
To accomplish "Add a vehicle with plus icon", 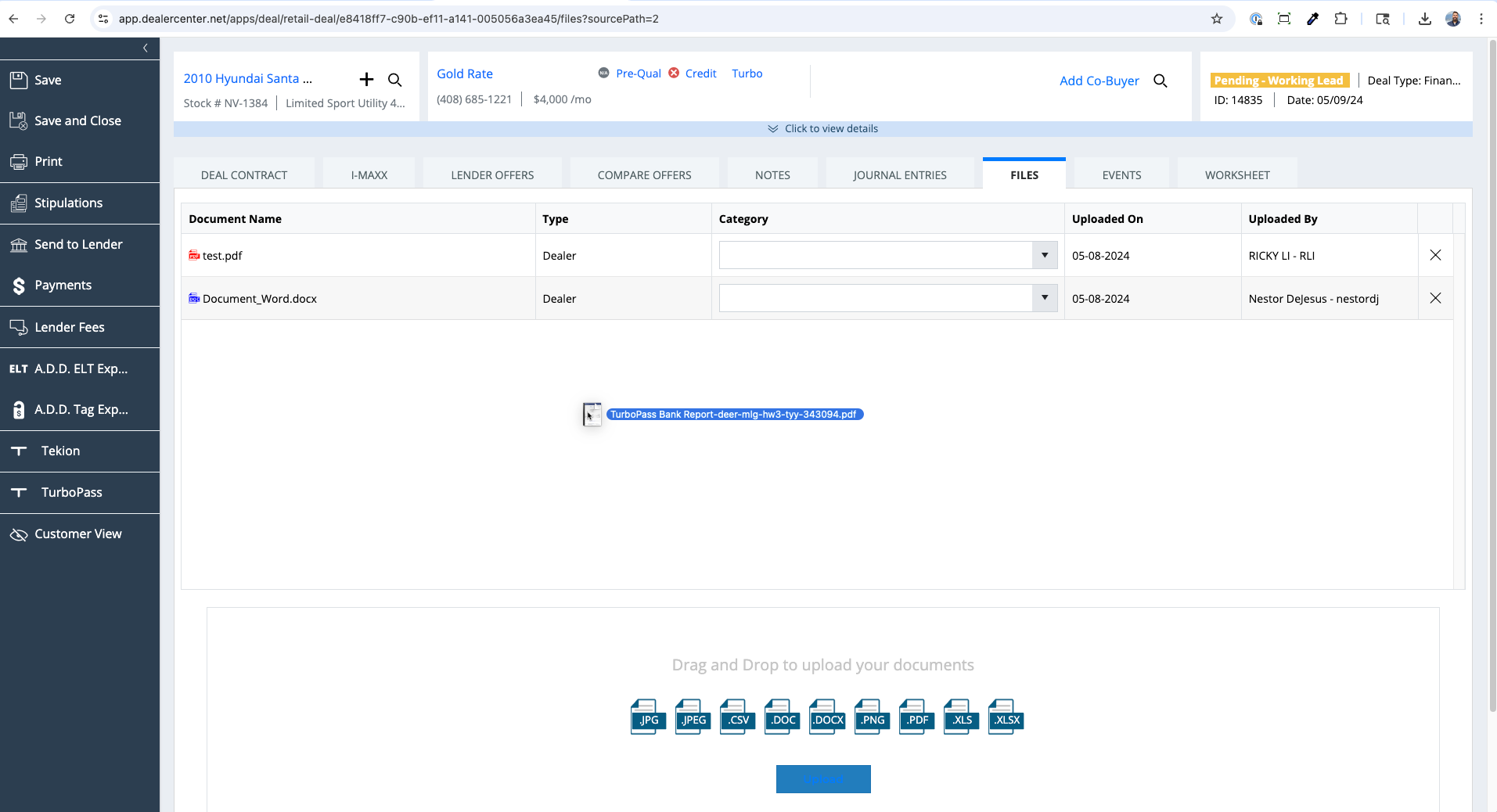I will (x=366, y=79).
